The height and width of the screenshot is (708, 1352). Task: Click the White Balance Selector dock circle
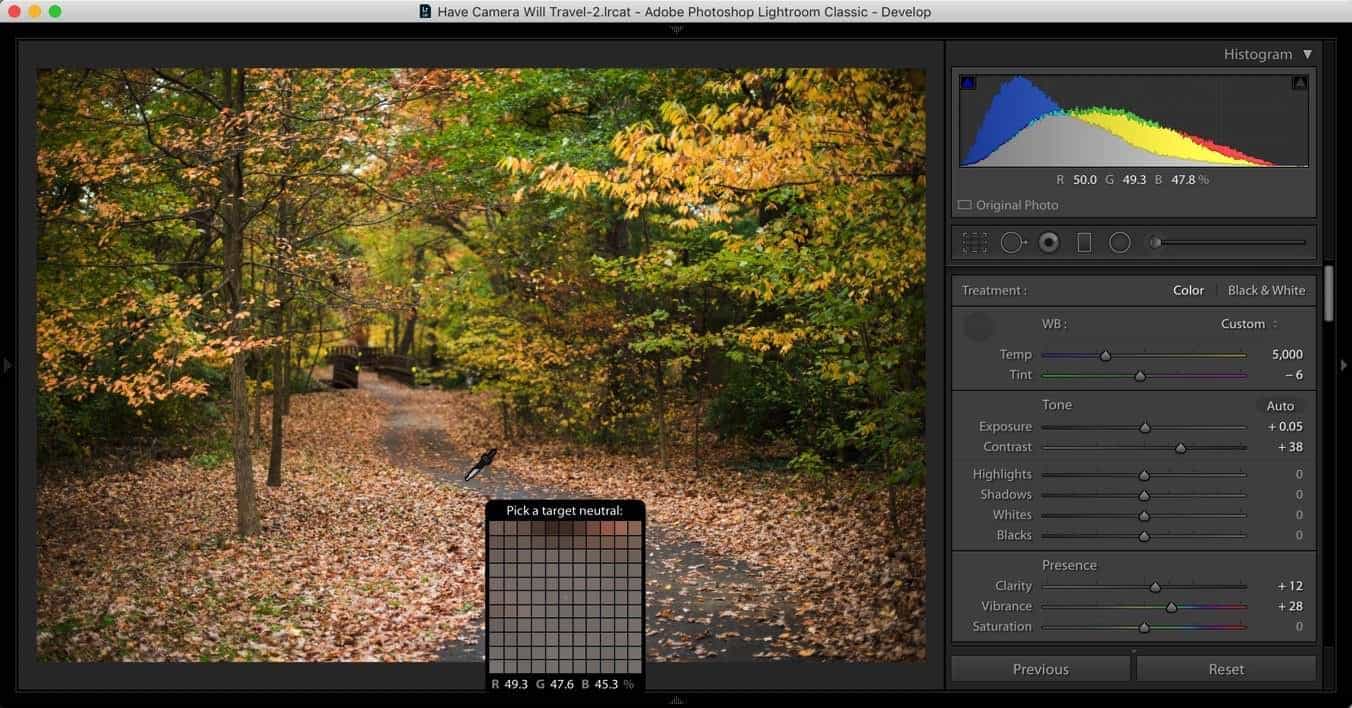[x=978, y=326]
